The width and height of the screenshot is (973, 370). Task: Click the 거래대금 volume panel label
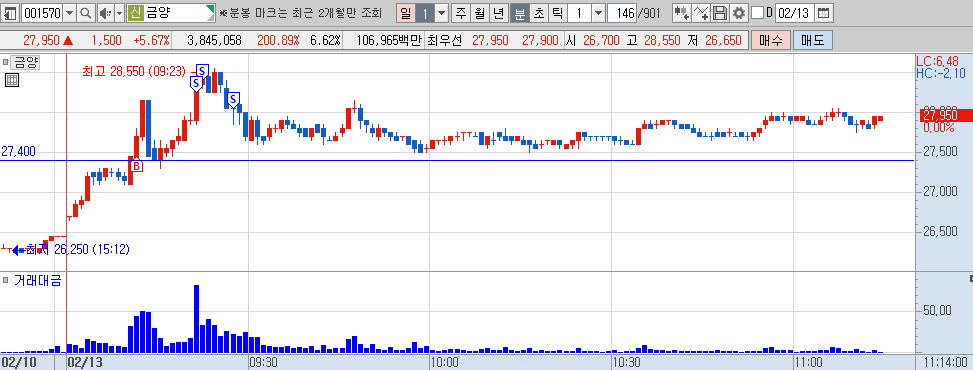[x=37, y=281]
